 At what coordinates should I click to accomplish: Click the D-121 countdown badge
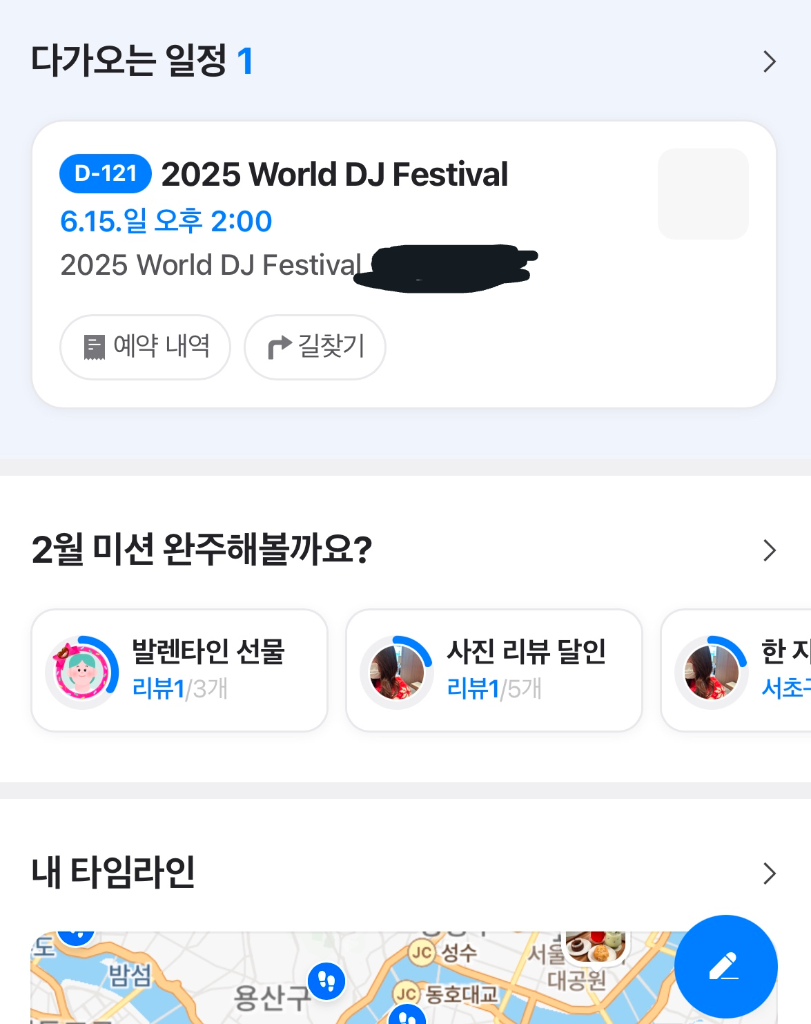pyautogui.click(x=105, y=174)
